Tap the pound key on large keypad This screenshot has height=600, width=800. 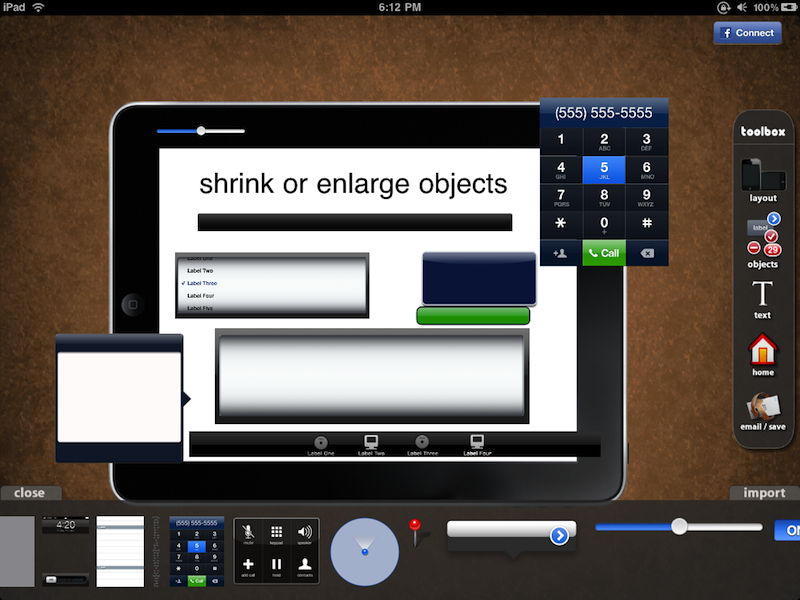click(646, 224)
